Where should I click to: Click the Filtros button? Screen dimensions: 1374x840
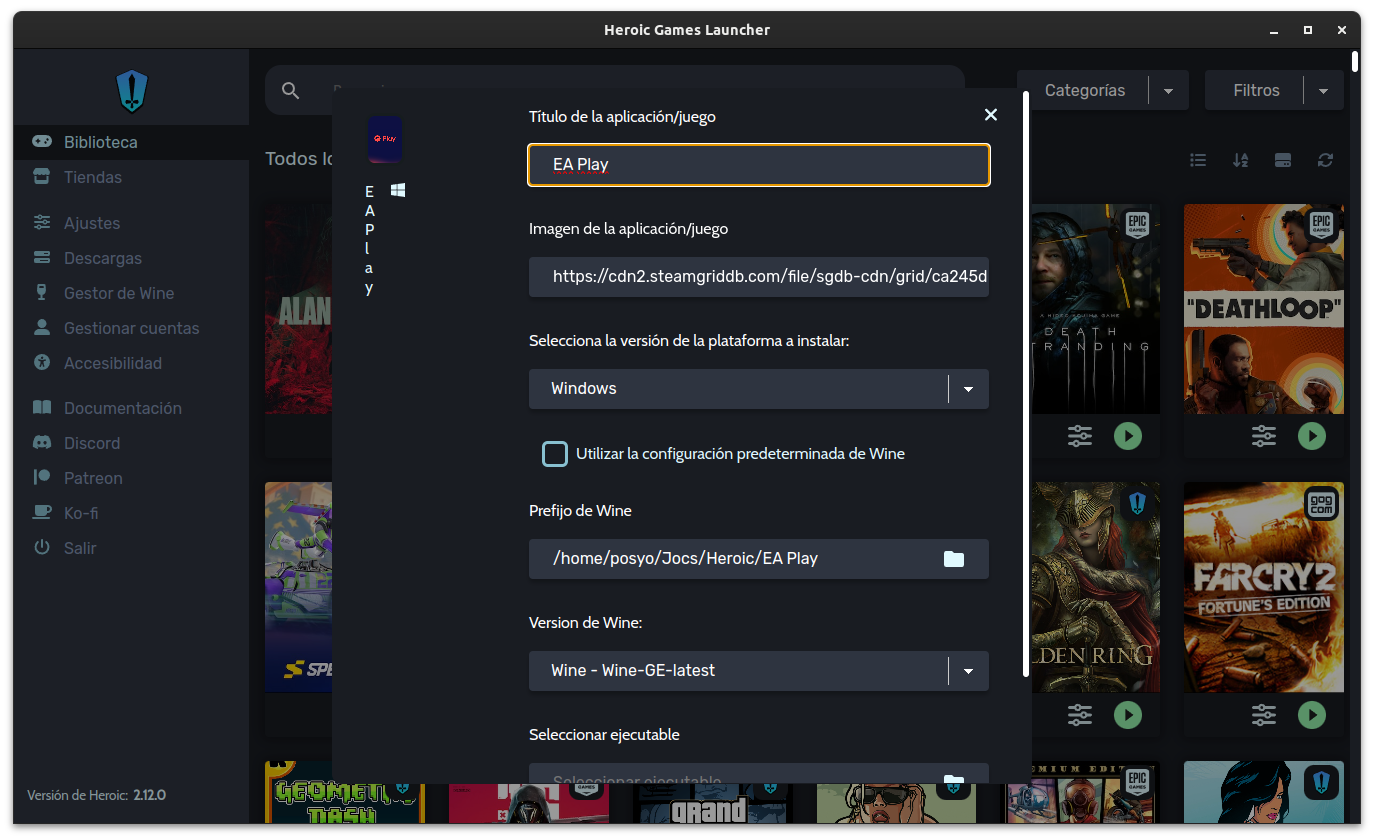(x=1256, y=91)
